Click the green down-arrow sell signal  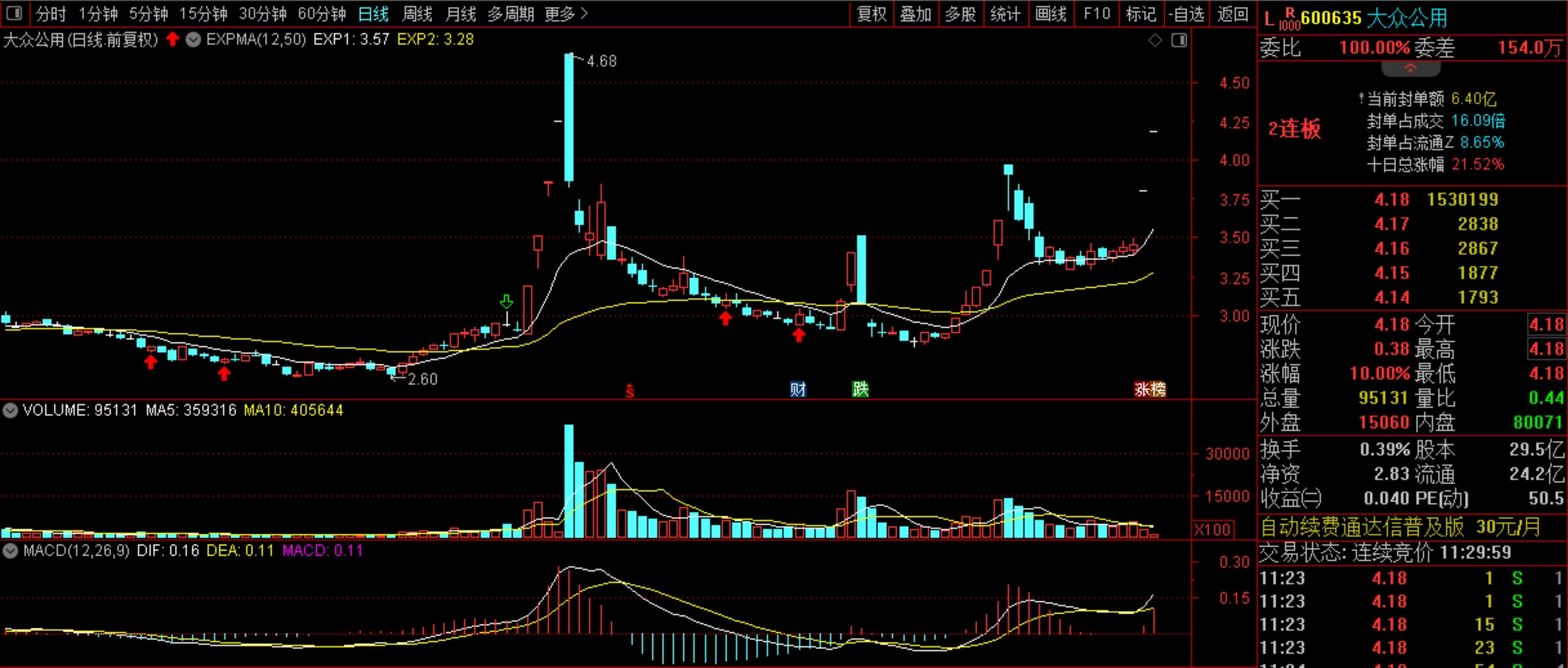(x=507, y=301)
